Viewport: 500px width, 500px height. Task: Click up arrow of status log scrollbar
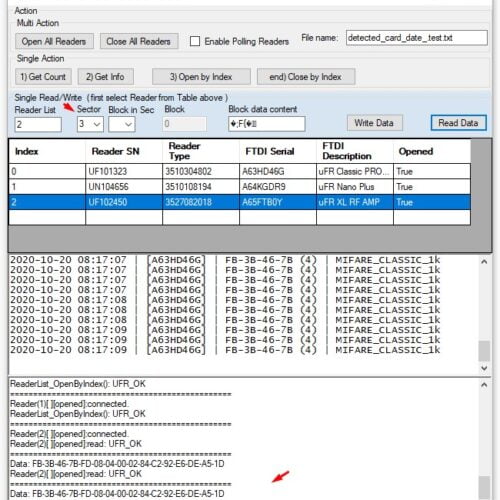(484, 385)
